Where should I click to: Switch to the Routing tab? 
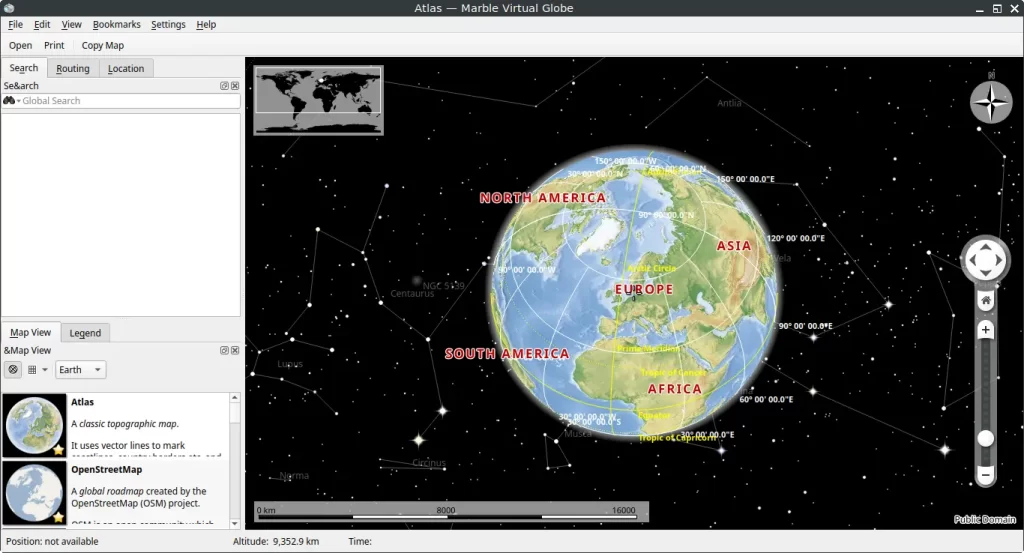[x=72, y=69]
